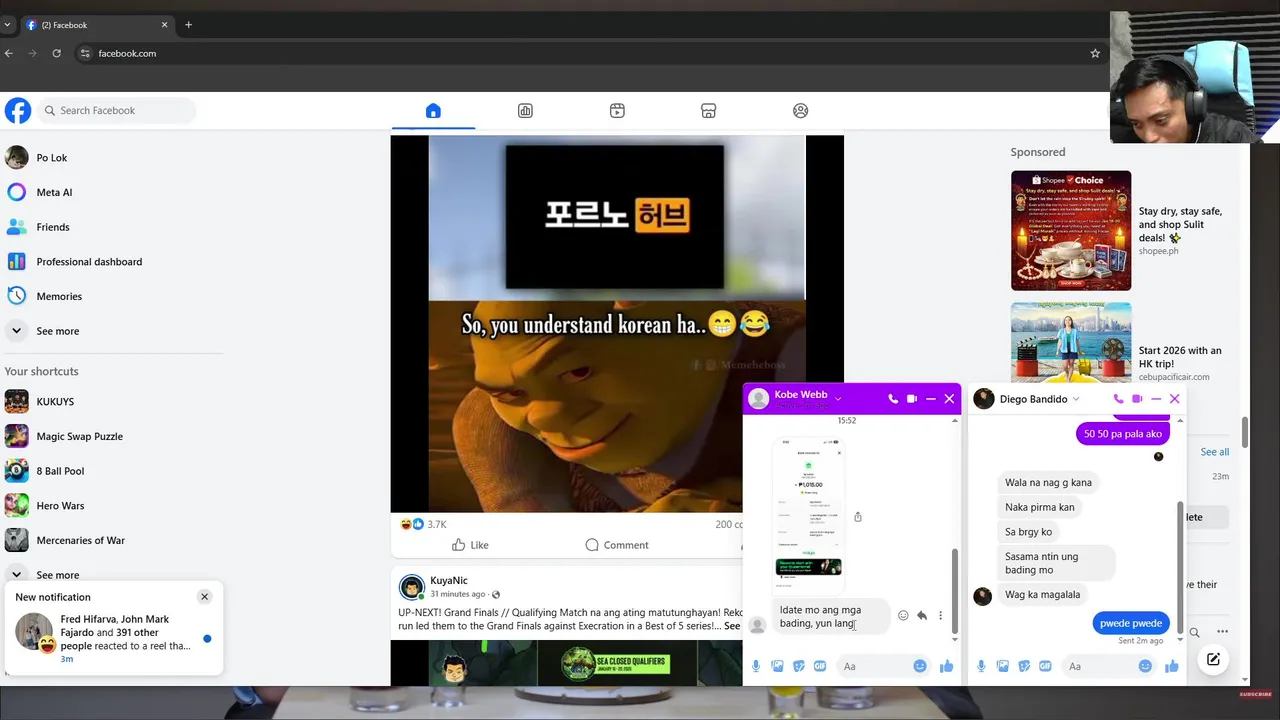Screen dimensions: 1280x720
Task: Open Kobe Webb chat settings dropdown
Action: [838, 397]
